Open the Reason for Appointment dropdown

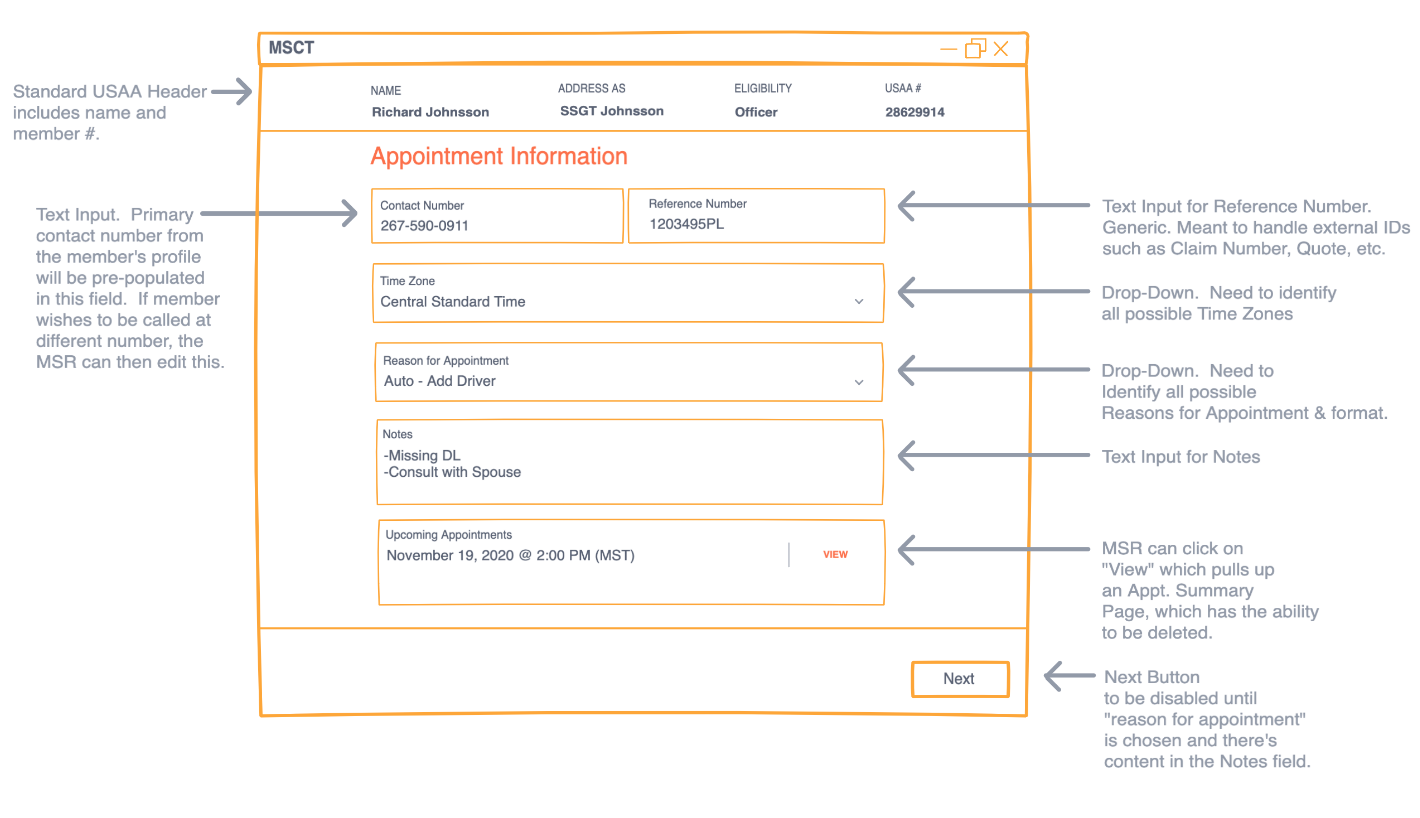click(628, 372)
